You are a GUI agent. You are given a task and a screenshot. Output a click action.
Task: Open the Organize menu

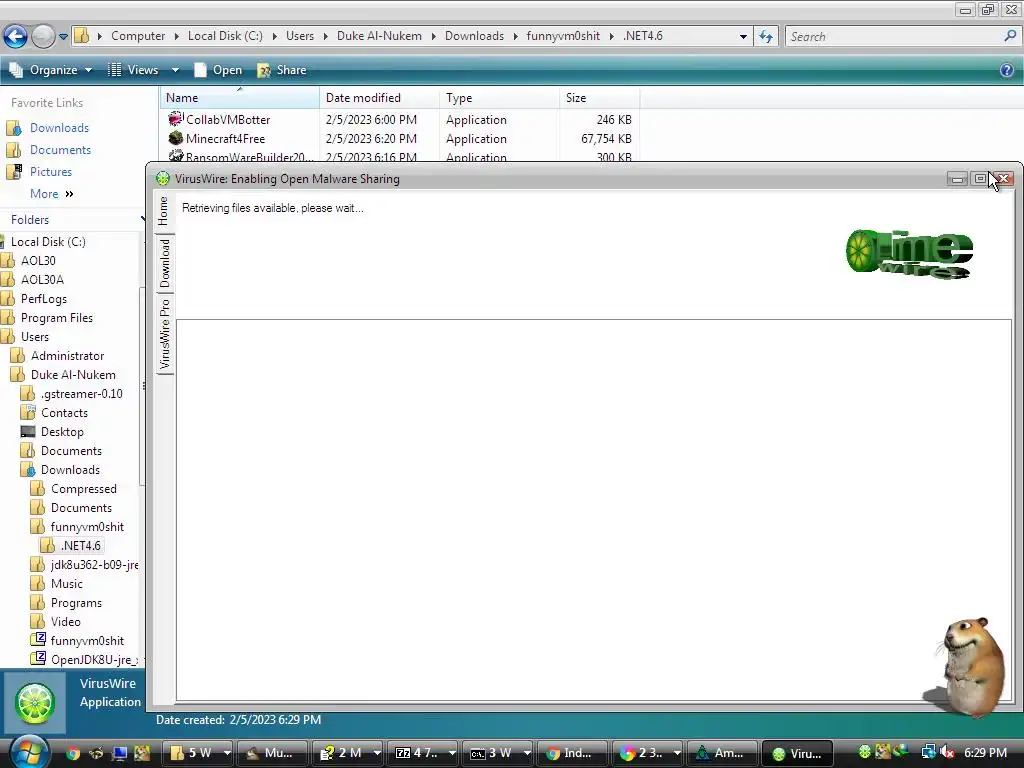(51, 70)
